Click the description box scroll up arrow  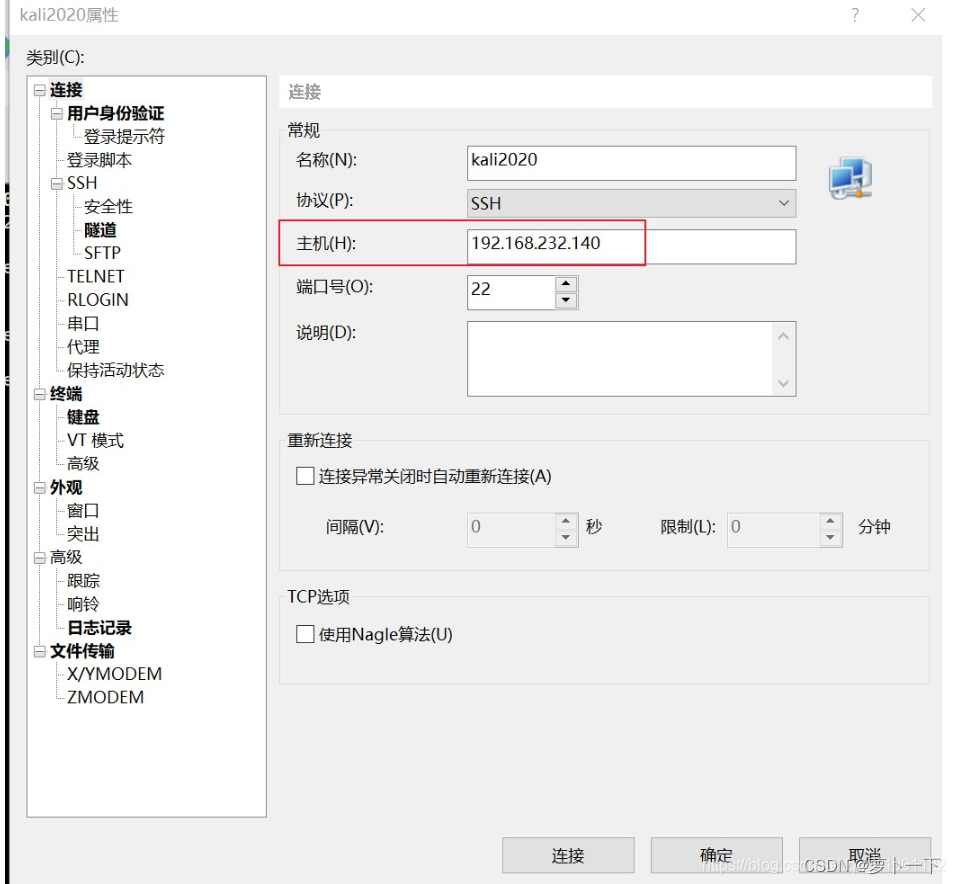pos(783,336)
